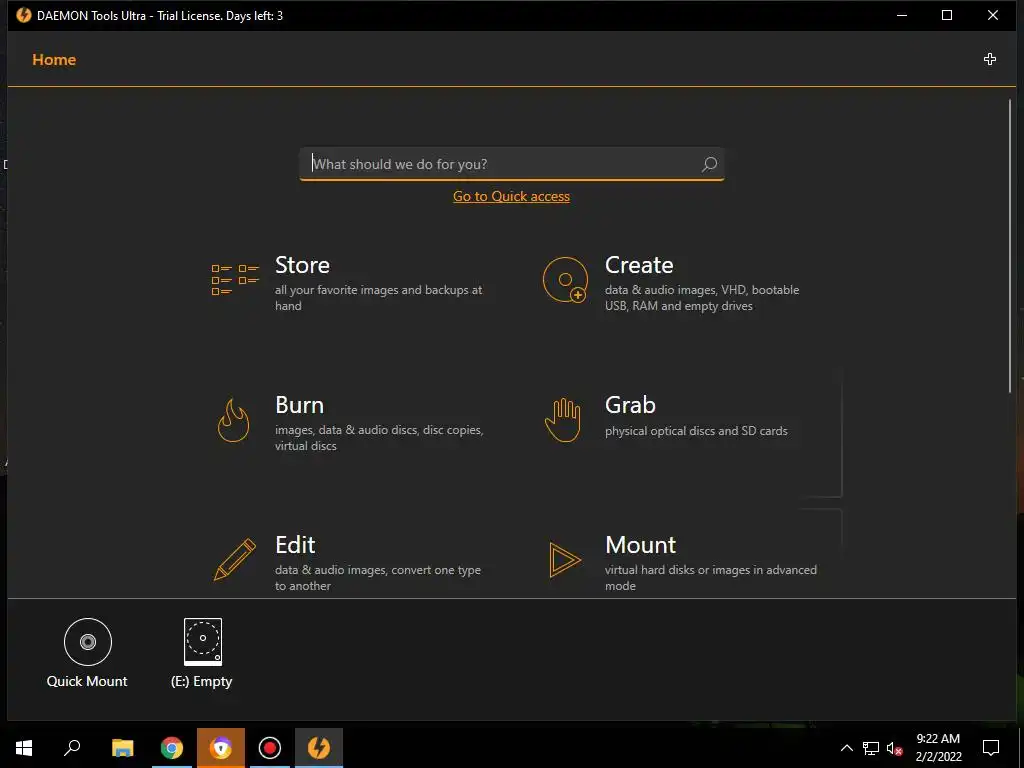1024x768 pixels.
Task: Open the Store section title
Action: click(x=302, y=265)
